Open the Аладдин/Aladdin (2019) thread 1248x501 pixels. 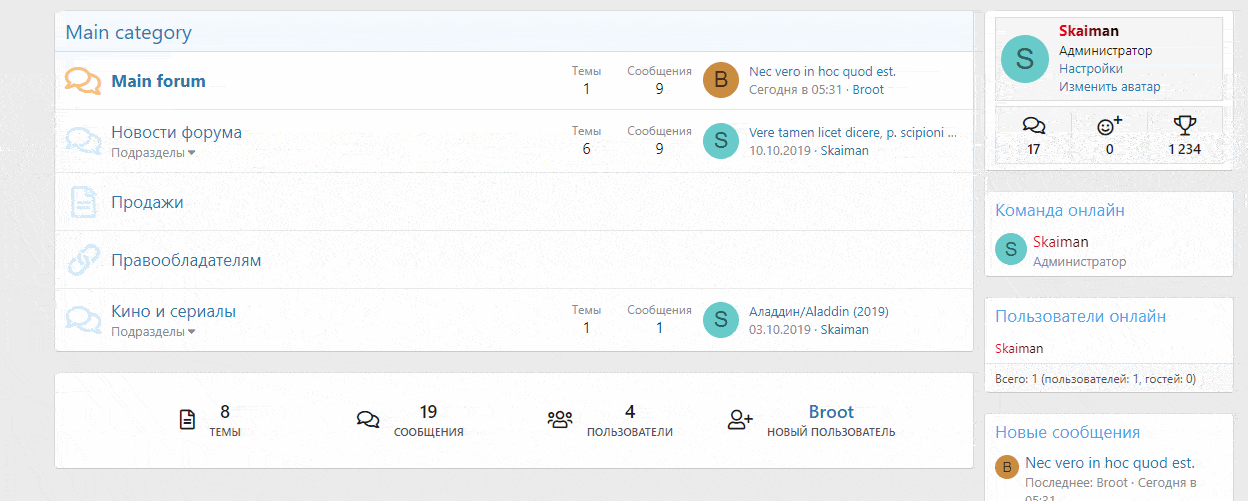[x=818, y=311]
